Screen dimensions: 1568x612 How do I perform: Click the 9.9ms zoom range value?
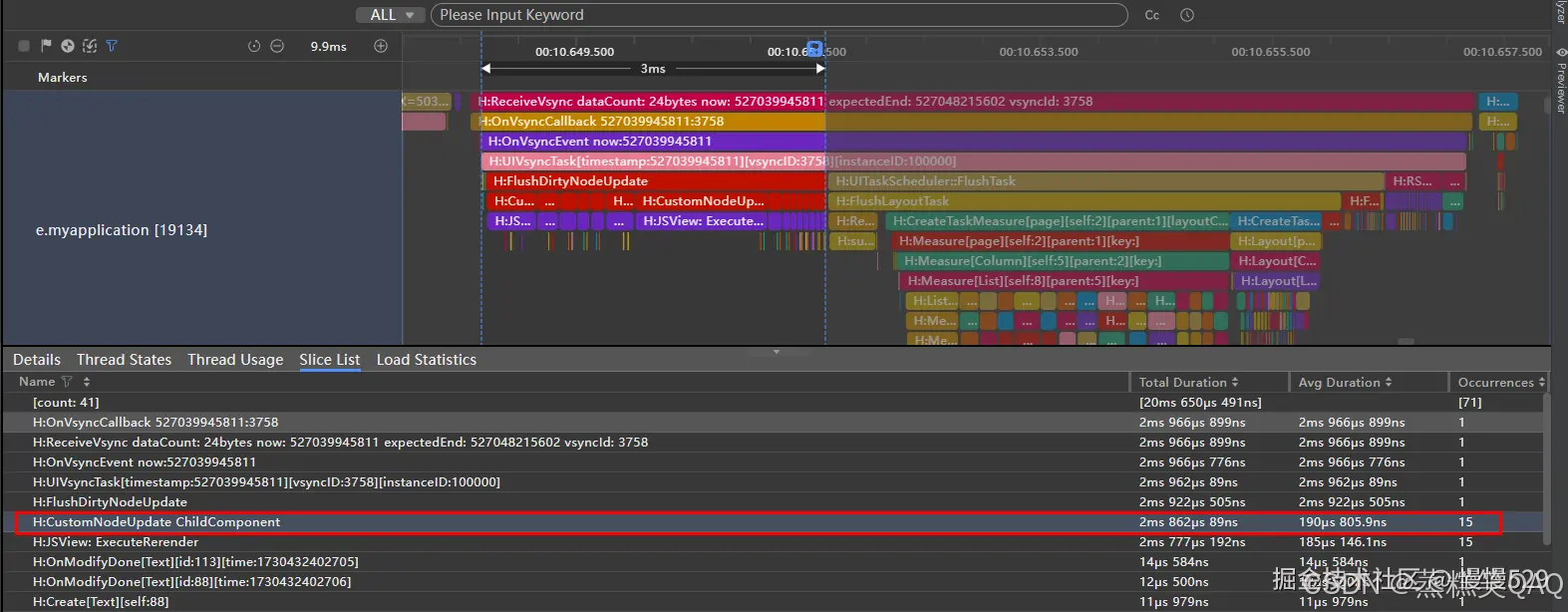point(329,46)
